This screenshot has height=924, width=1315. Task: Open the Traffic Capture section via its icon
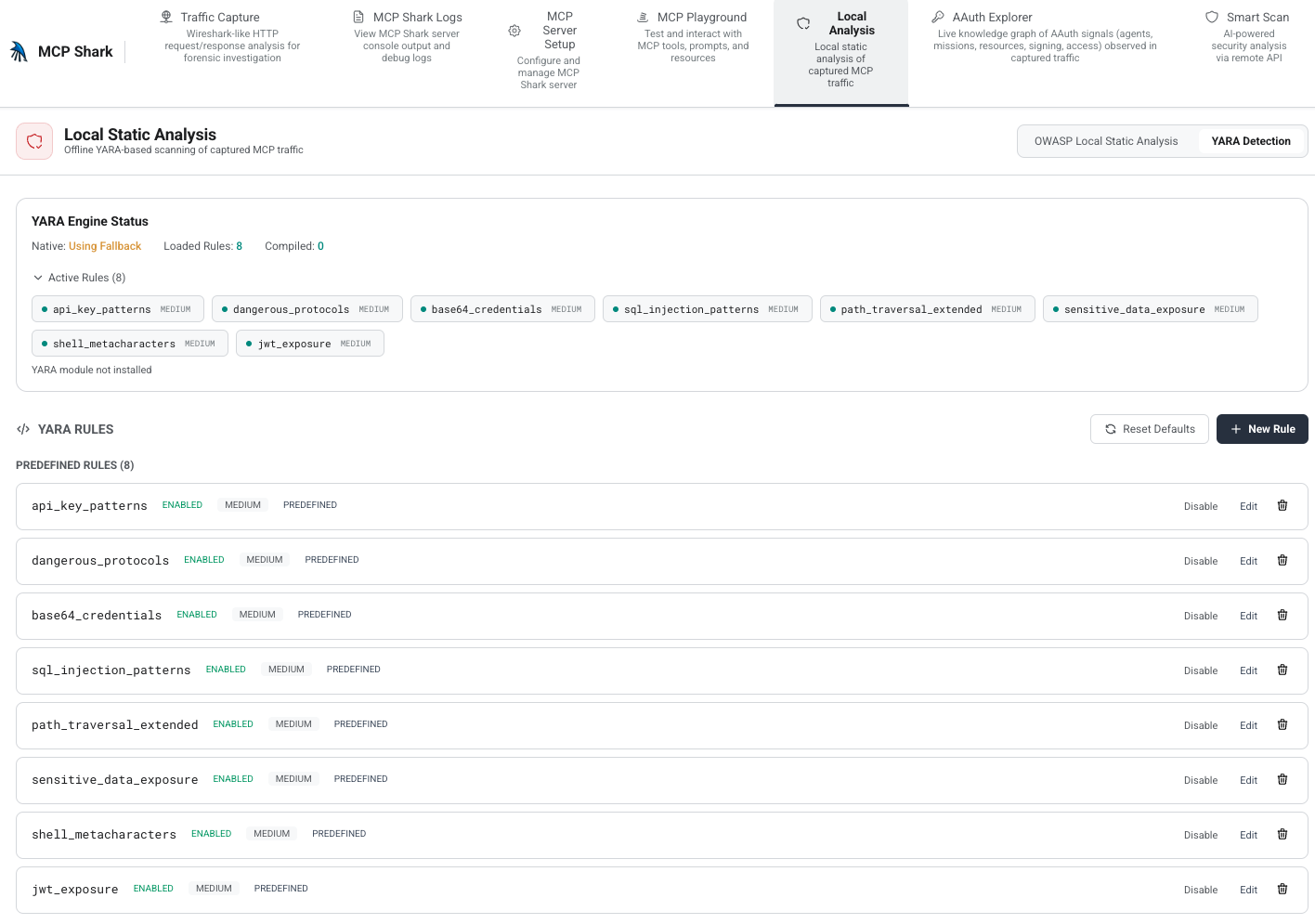[x=165, y=16]
